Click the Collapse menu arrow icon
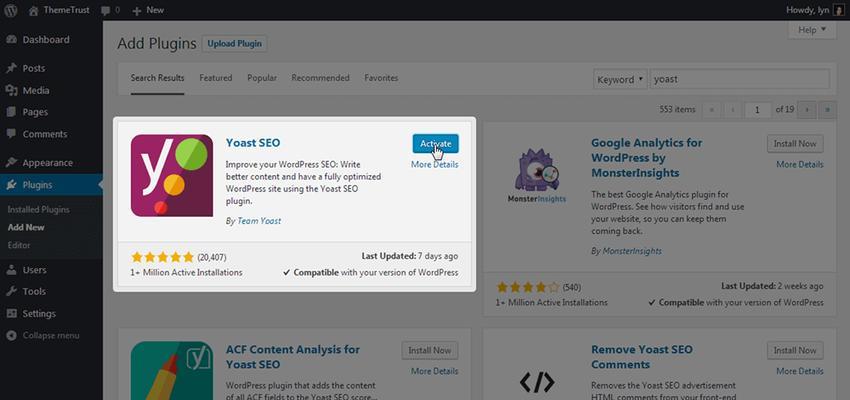Image resolution: width=850 pixels, height=400 pixels. [11, 336]
